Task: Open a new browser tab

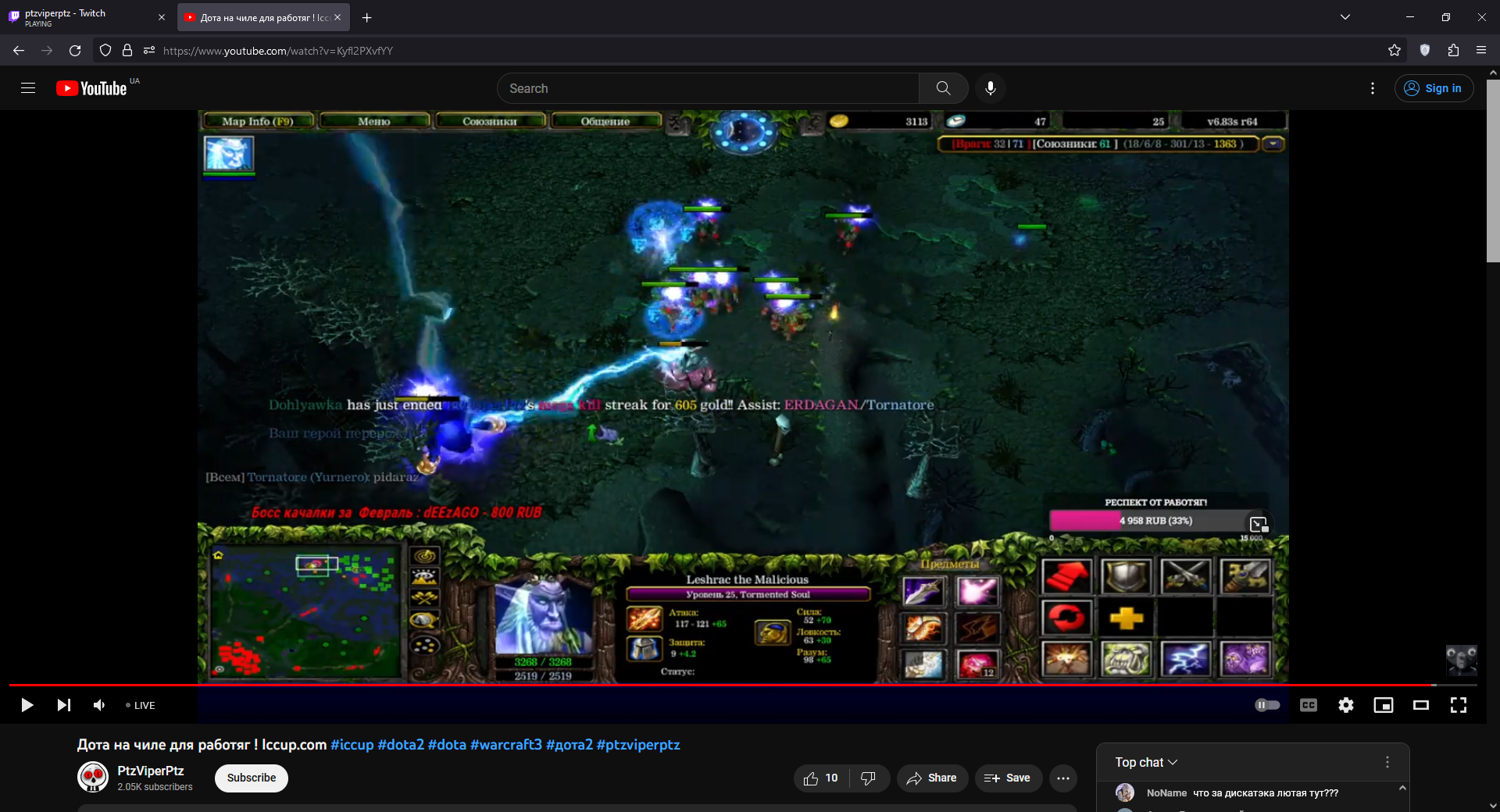Action: coord(366,17)
